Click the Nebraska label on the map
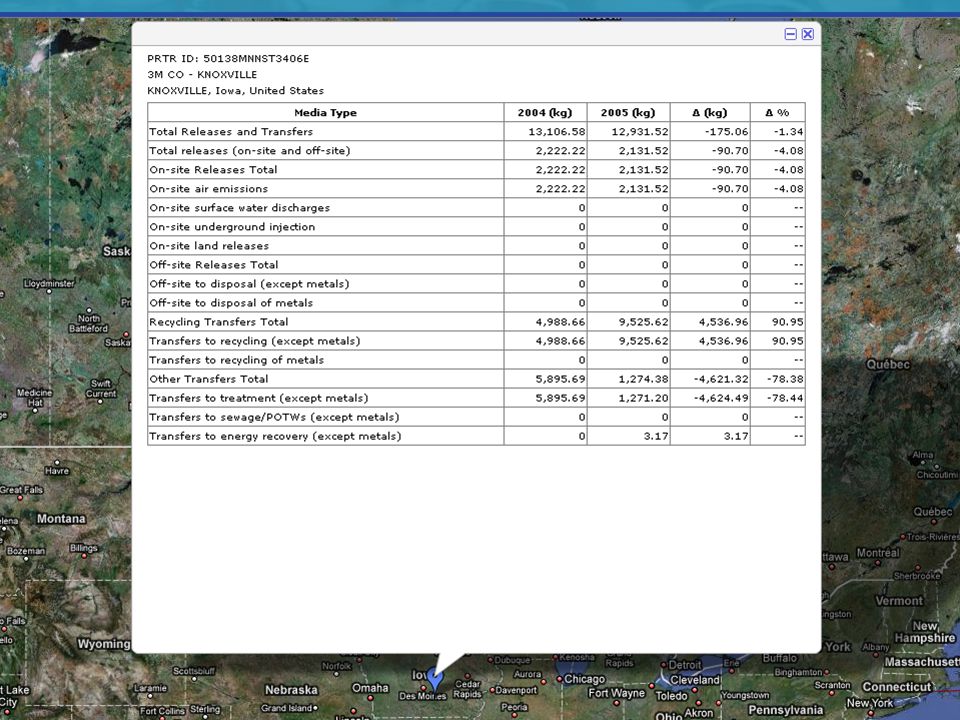Image resolution: width=960 pixels, height=720 pixels. (x=291, y=689)
